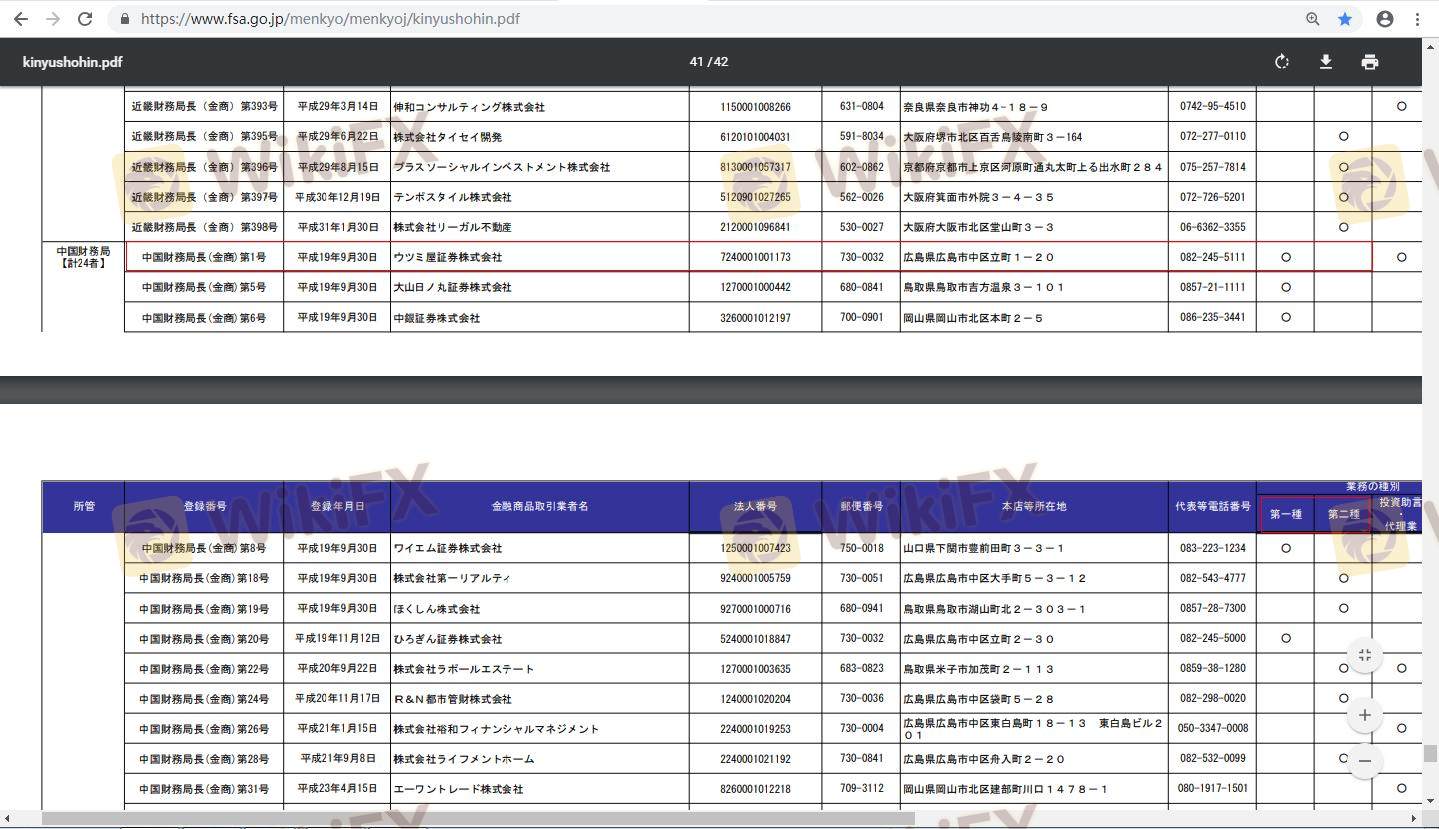Open the user profile avatar menu
1439x829 pixels.
tap(1385, 19)
